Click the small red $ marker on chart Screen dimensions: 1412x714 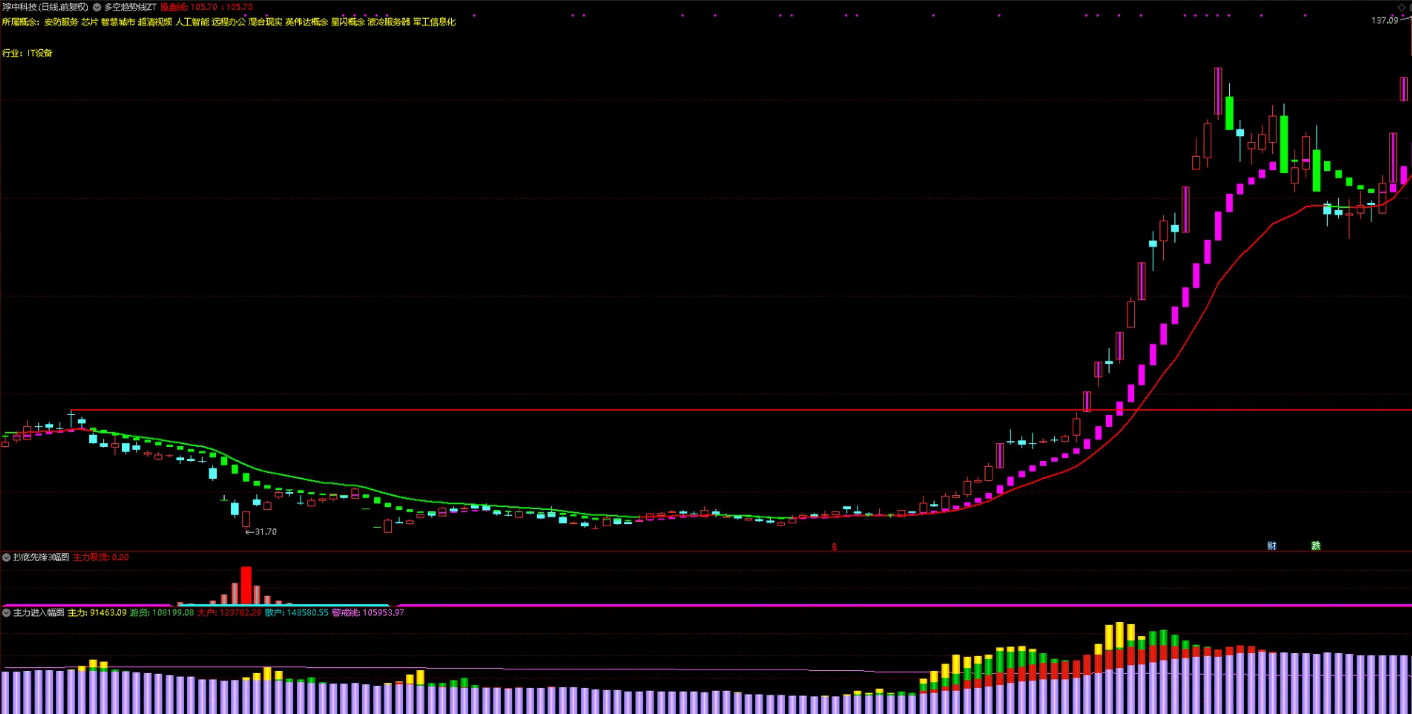pyautogui.click(x=834, y=547)
